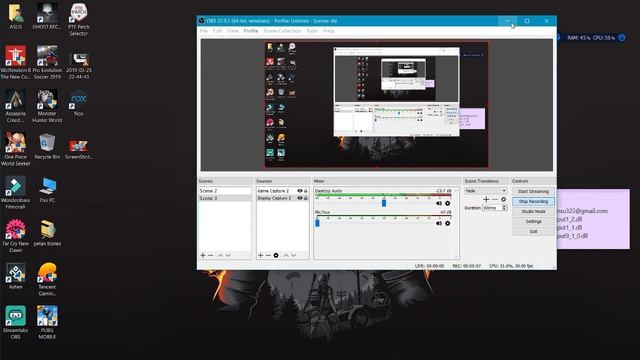Image resolution: width=640 pixels, height=360 pixels.
Task: Open PTE Patch Selector desktop icon
Action: pos(79,19)
